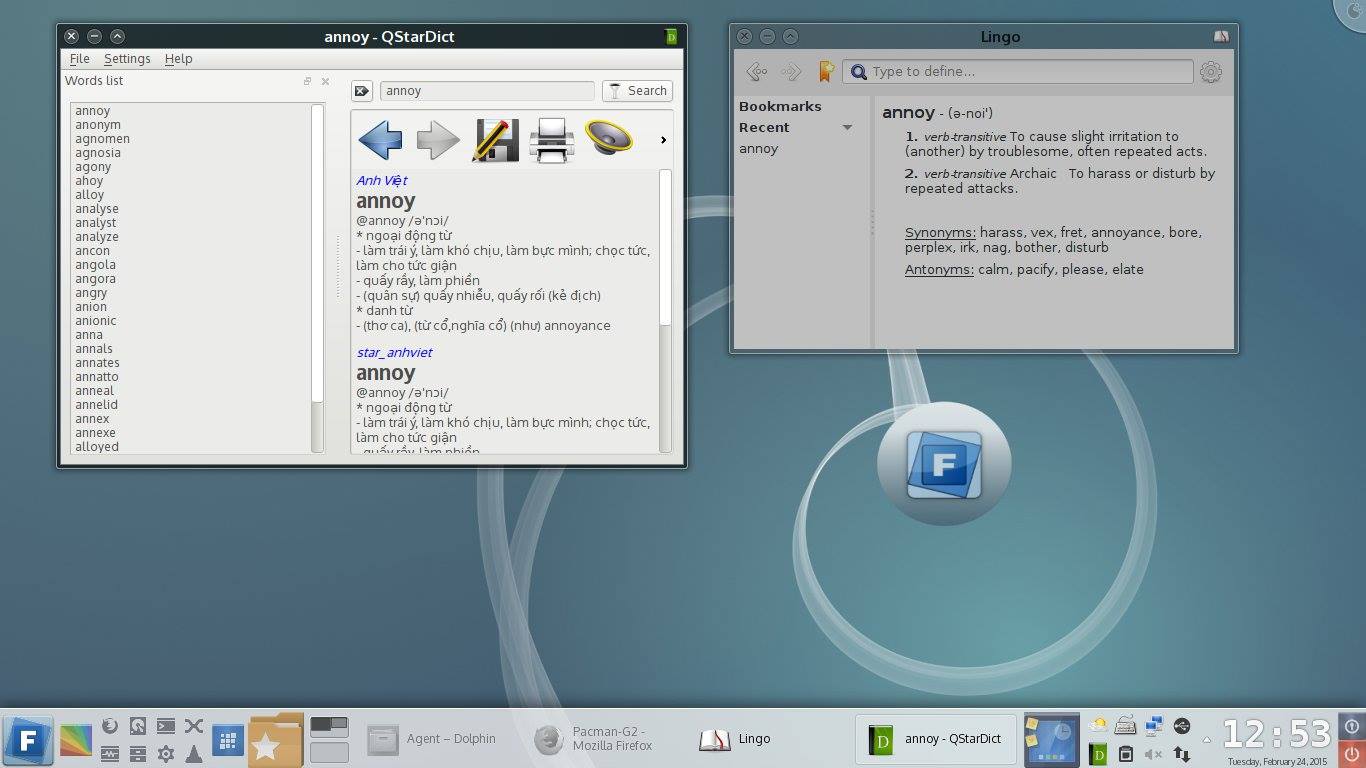Open the clipboard tray icon
Viewport: 1366px width, 768px height.
pyautogui.click(x=1126, y=754)
